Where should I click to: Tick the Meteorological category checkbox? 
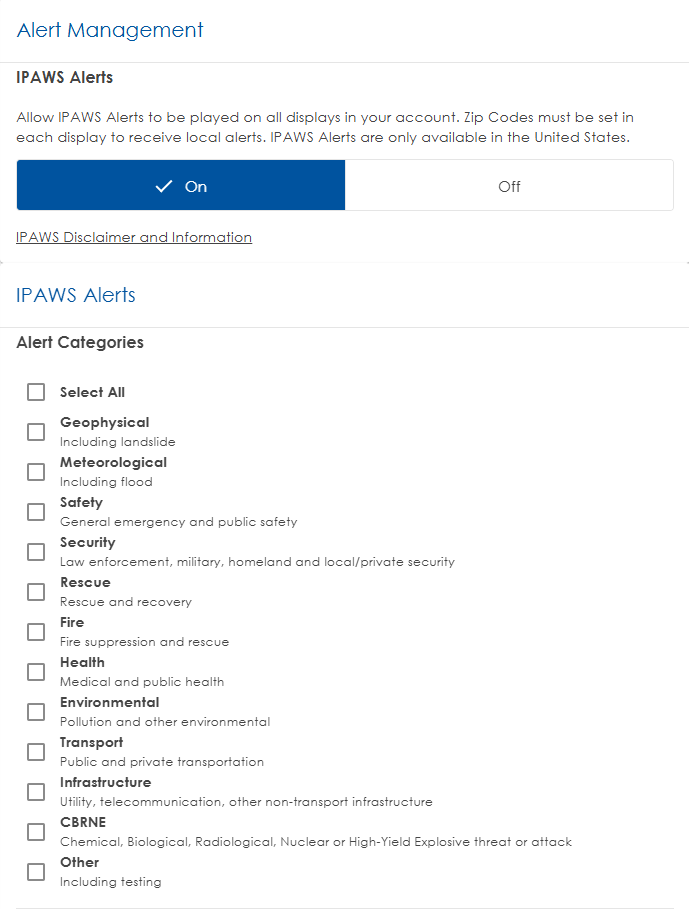click(36, 472)
